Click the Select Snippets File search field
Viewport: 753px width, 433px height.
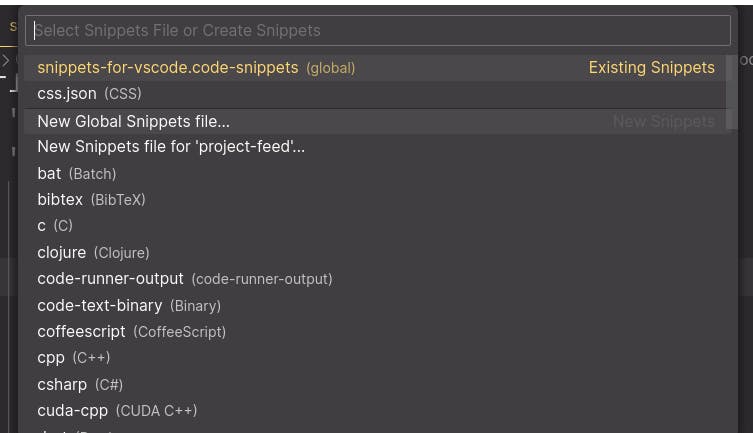pos(380,30)
